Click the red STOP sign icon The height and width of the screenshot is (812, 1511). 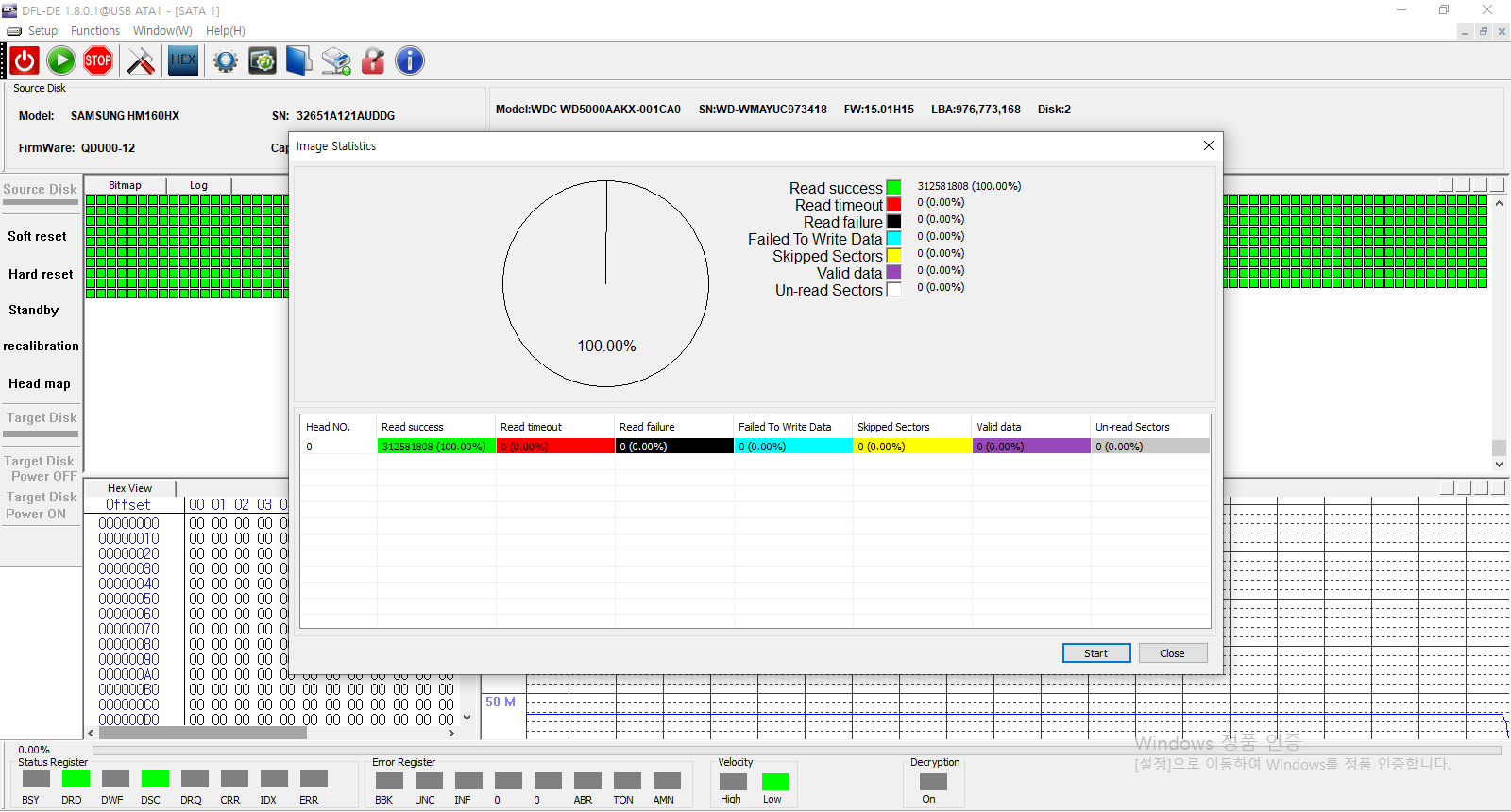pos(98,61)
